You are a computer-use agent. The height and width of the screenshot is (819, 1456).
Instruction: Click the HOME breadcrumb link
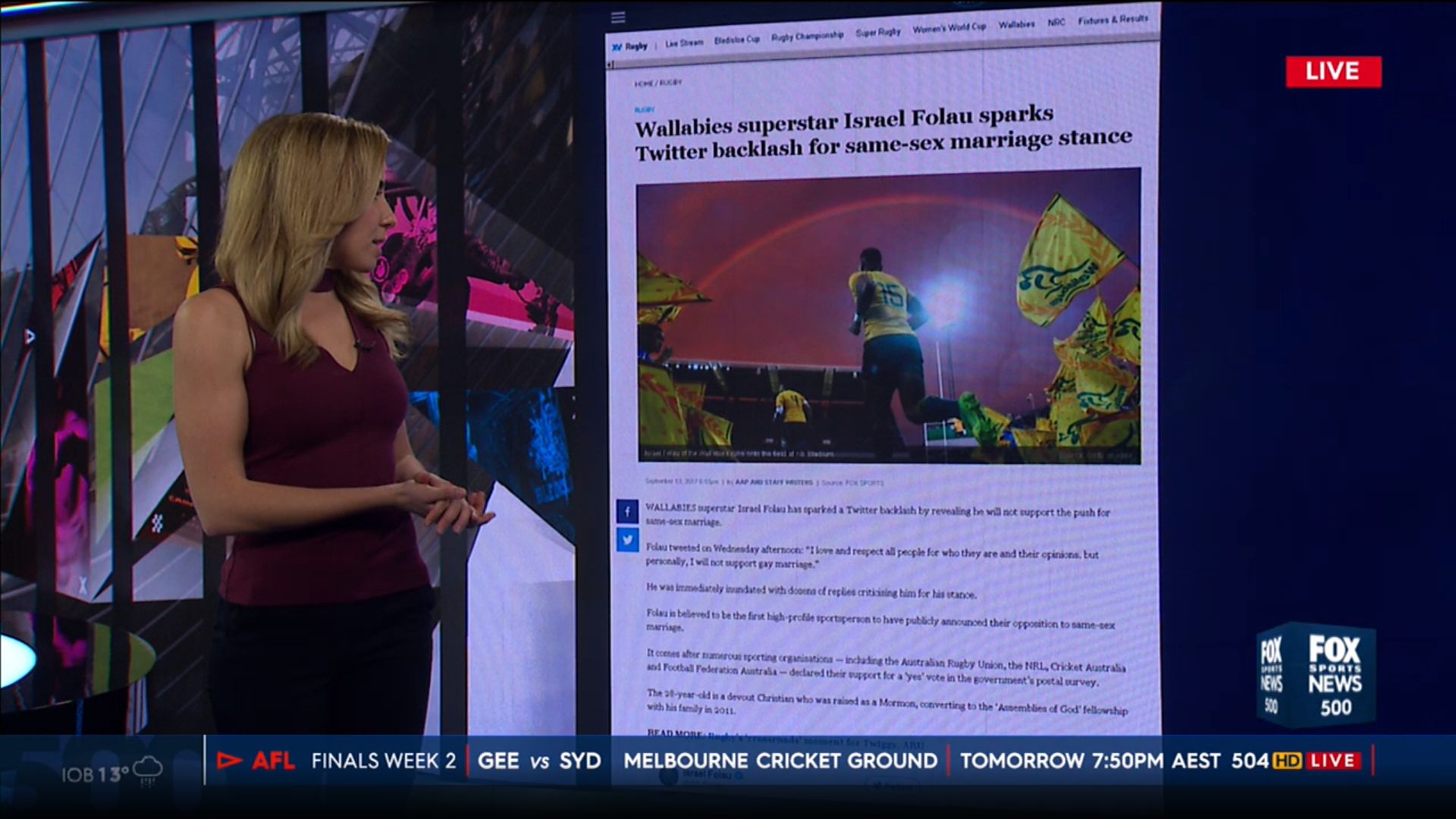[643, 83]
